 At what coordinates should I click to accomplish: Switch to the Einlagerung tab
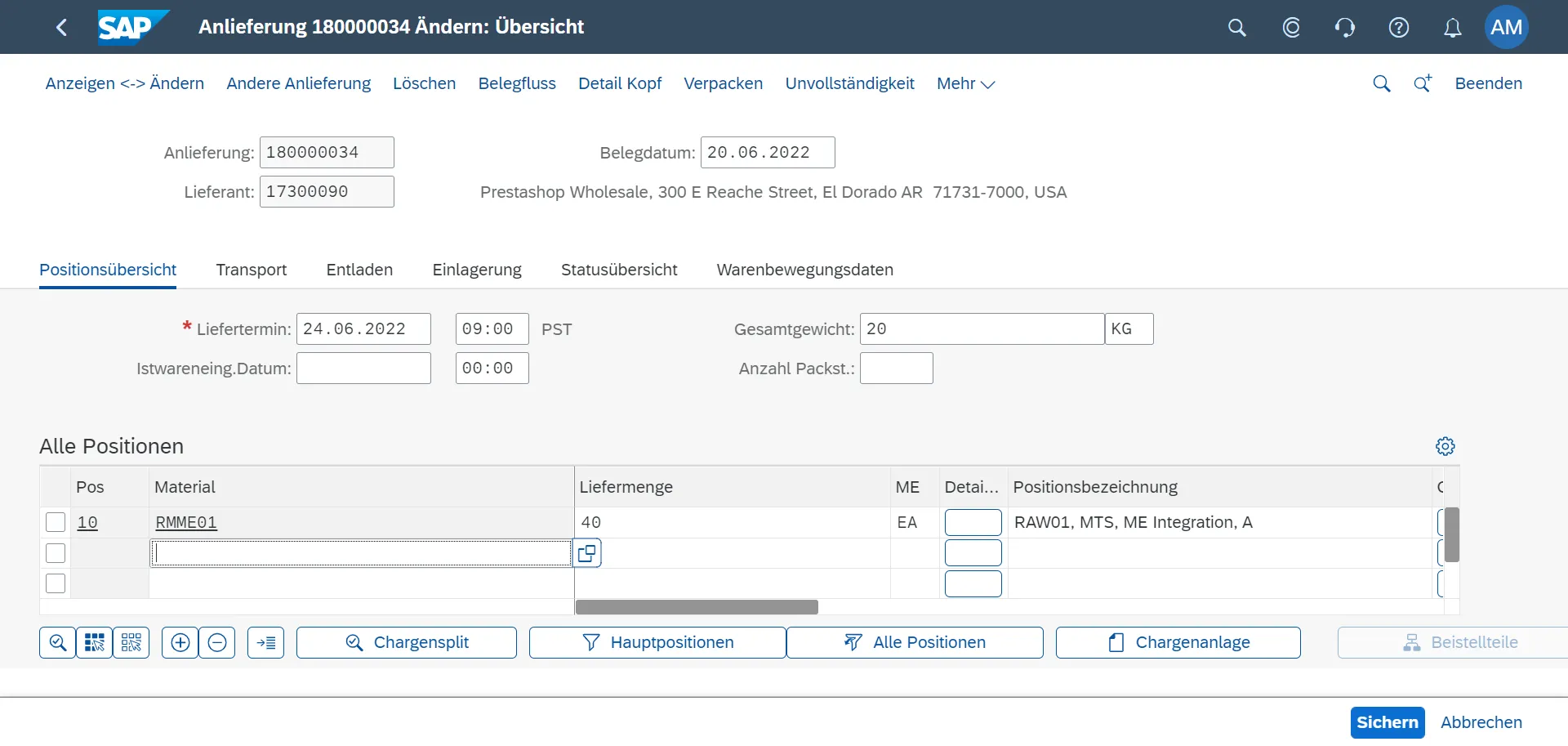click(477, 270)
